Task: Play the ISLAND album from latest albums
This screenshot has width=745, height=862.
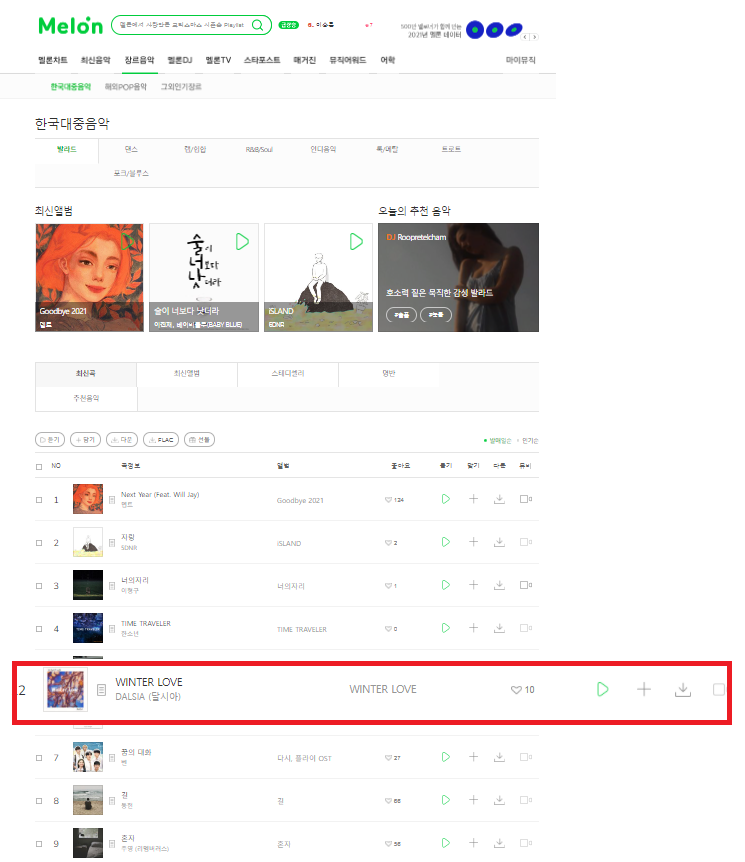Action: click(356, 241)
